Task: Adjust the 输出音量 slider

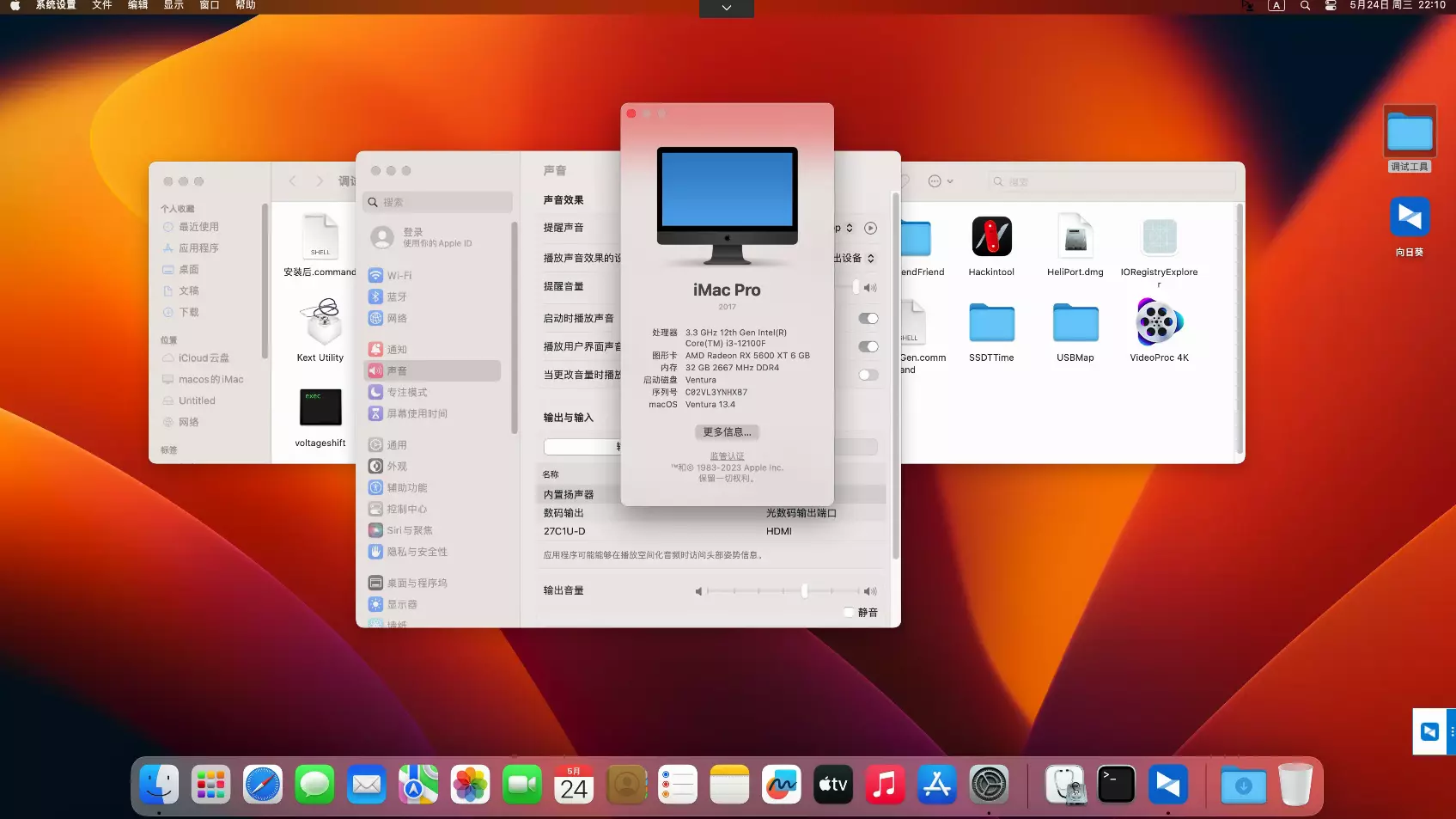Action: [804, 591]
